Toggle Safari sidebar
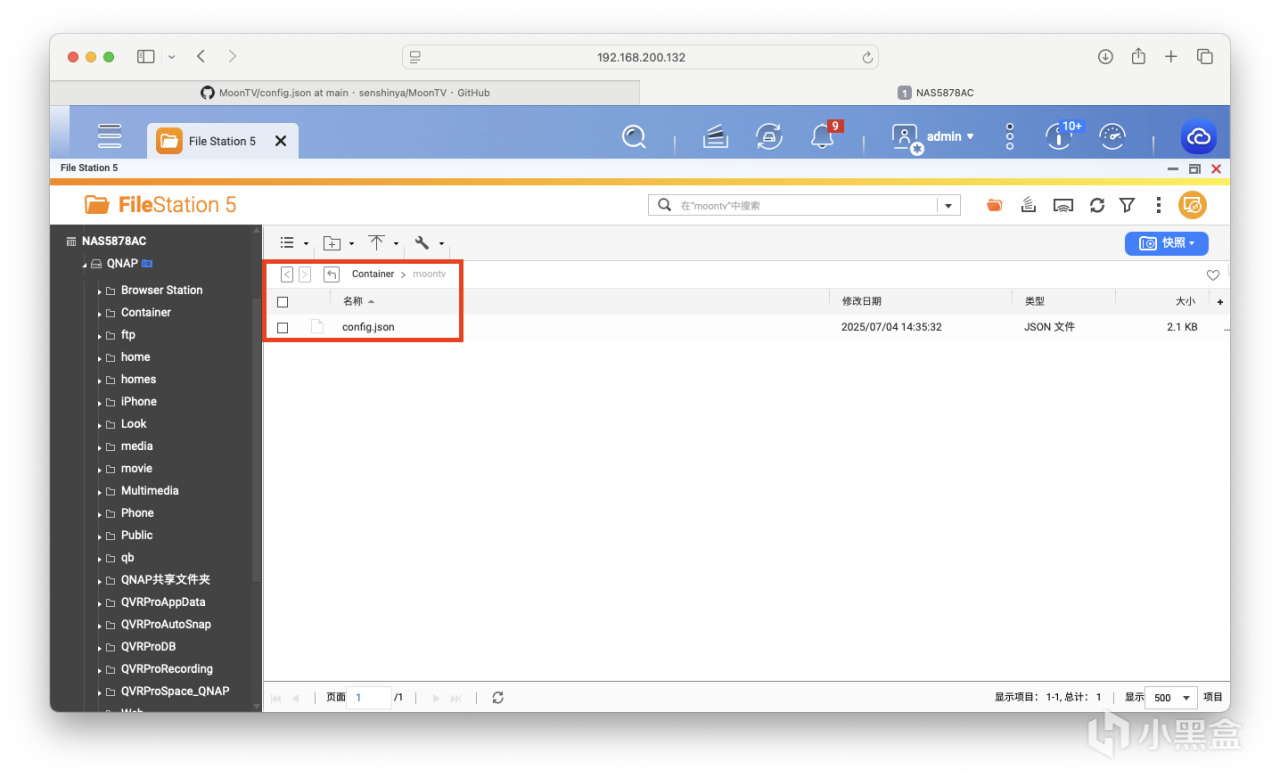 coord(146,57)
